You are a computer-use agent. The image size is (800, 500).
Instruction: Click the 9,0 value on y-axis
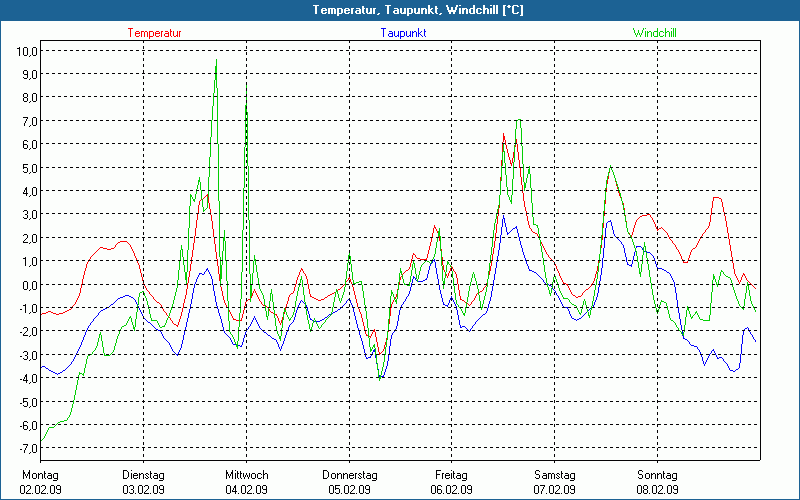(x=30, y=74)
